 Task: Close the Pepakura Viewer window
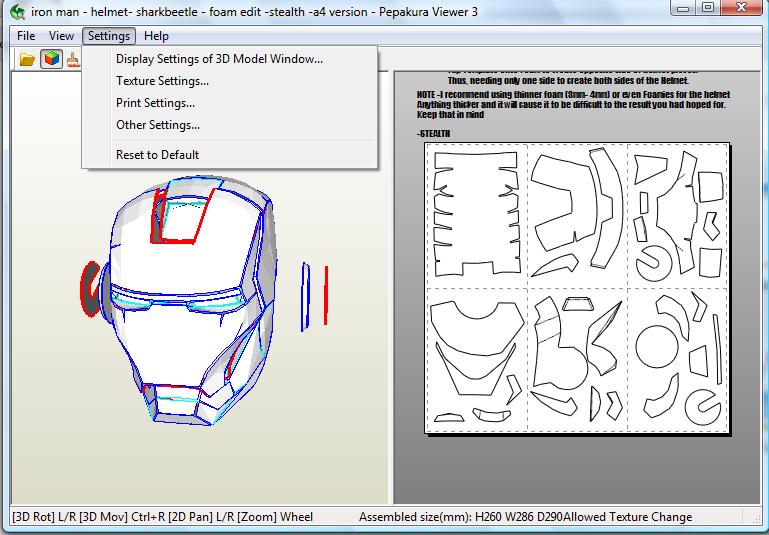click(742, 7)
